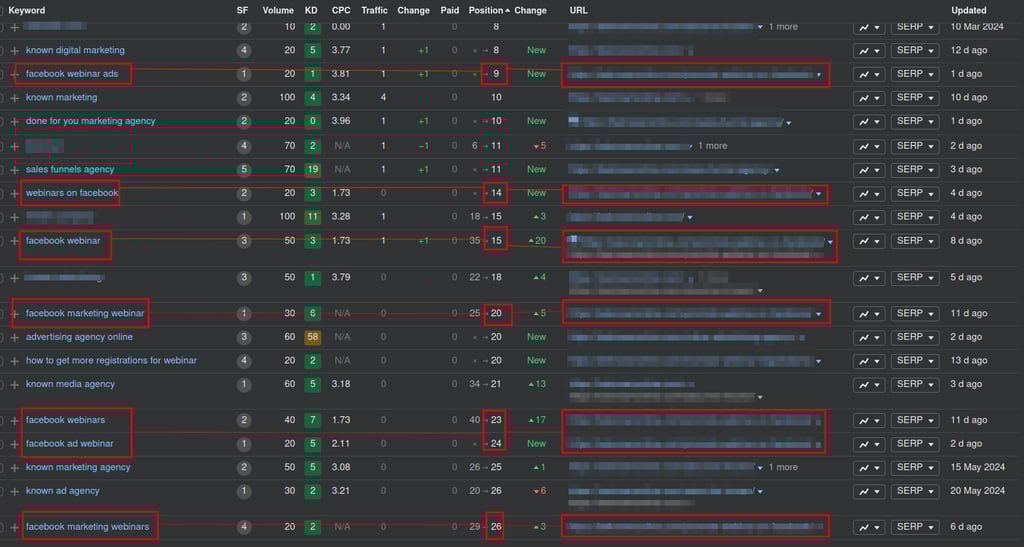Sort by the KD column header
1024x547 pixels.
click(311, 10)
